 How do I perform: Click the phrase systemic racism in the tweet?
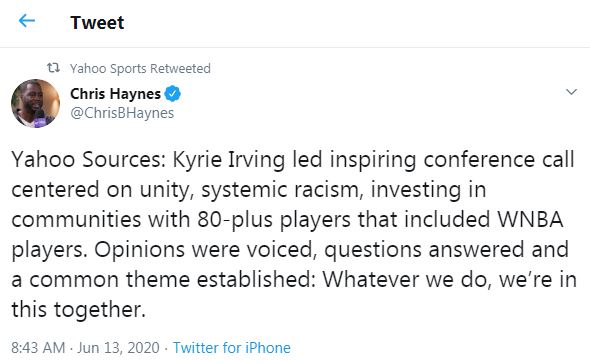283,190
